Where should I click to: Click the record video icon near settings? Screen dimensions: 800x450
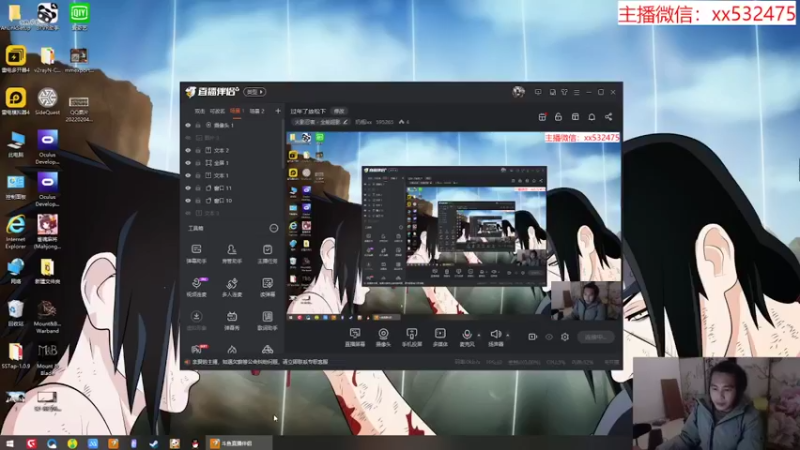533,337
